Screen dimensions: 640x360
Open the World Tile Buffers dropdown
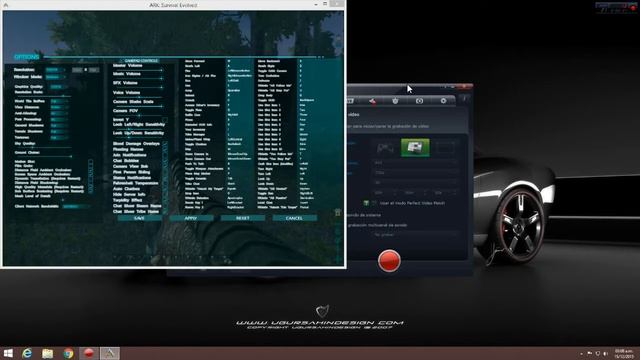pyautogui.click(x=59, y=101)
